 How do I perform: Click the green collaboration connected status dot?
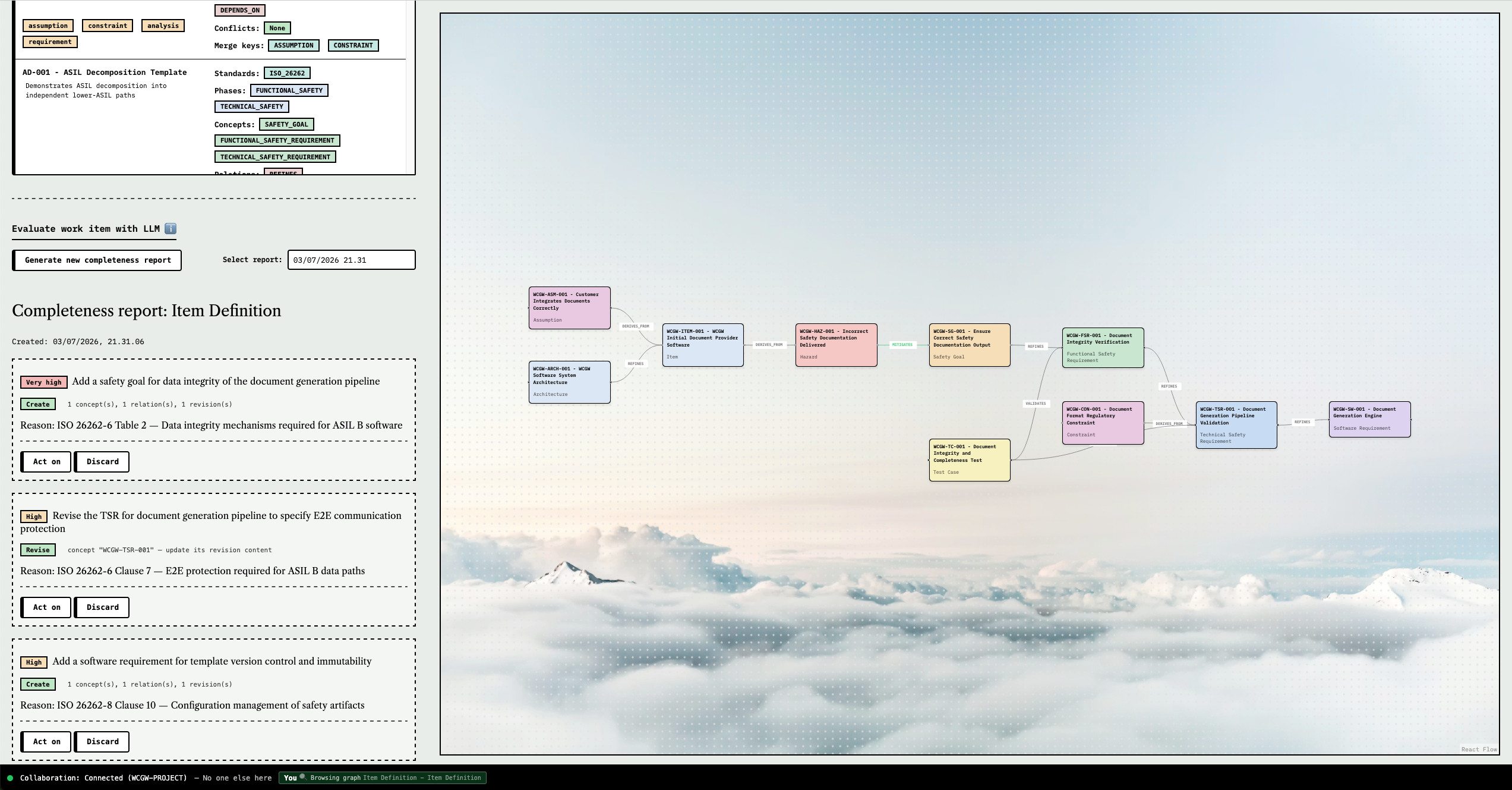[x=10, y=778]
